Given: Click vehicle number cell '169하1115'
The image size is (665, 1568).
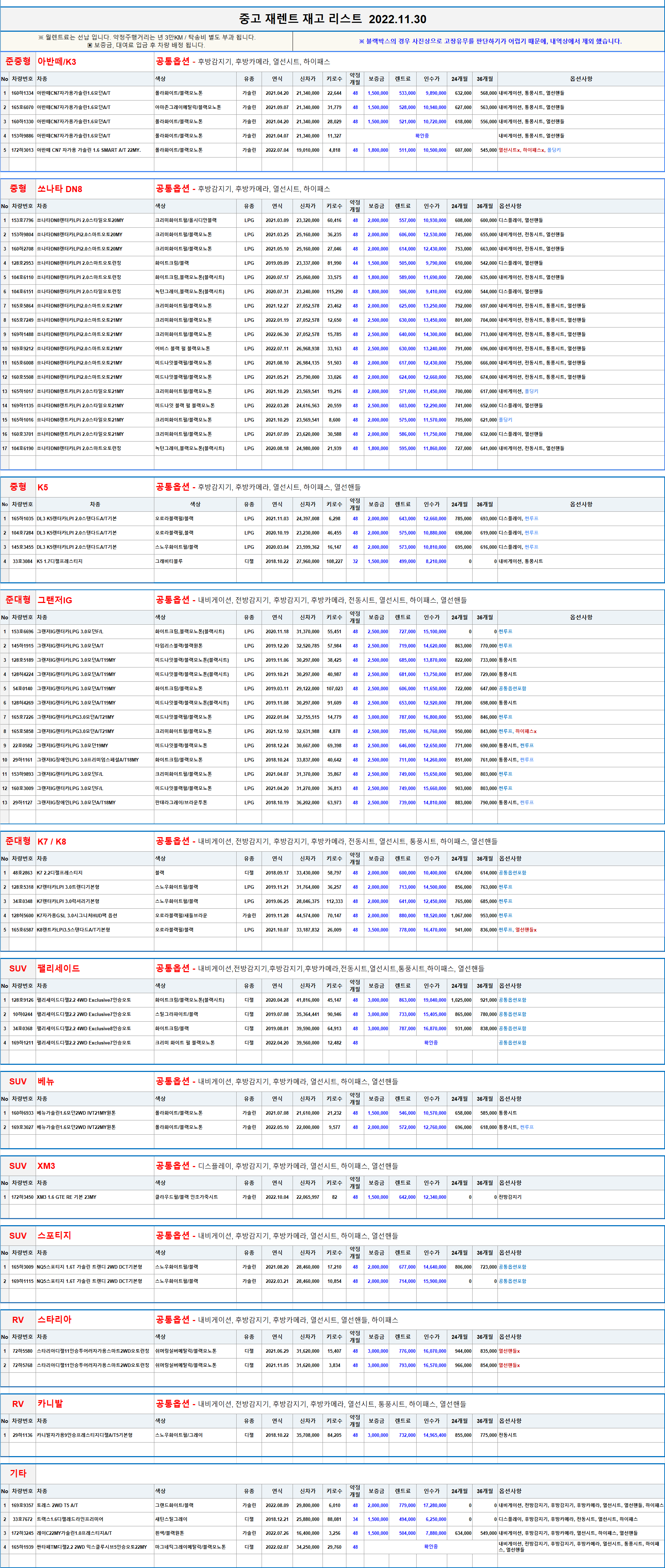Looking at the screenshot, I should click(x=22, y=1281).
